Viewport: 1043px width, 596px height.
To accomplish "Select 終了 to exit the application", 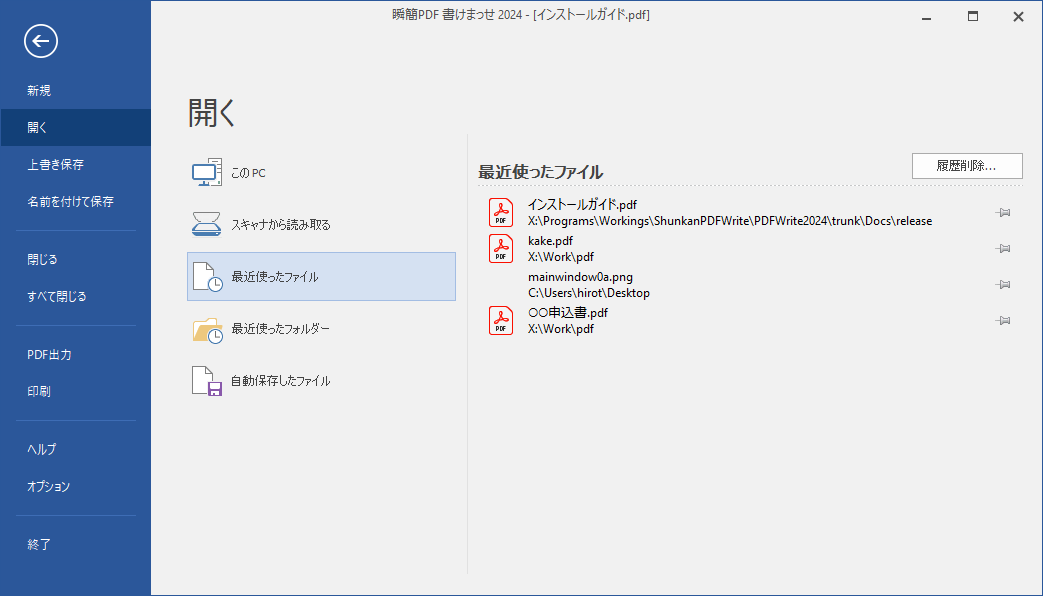I will (76, 545).
